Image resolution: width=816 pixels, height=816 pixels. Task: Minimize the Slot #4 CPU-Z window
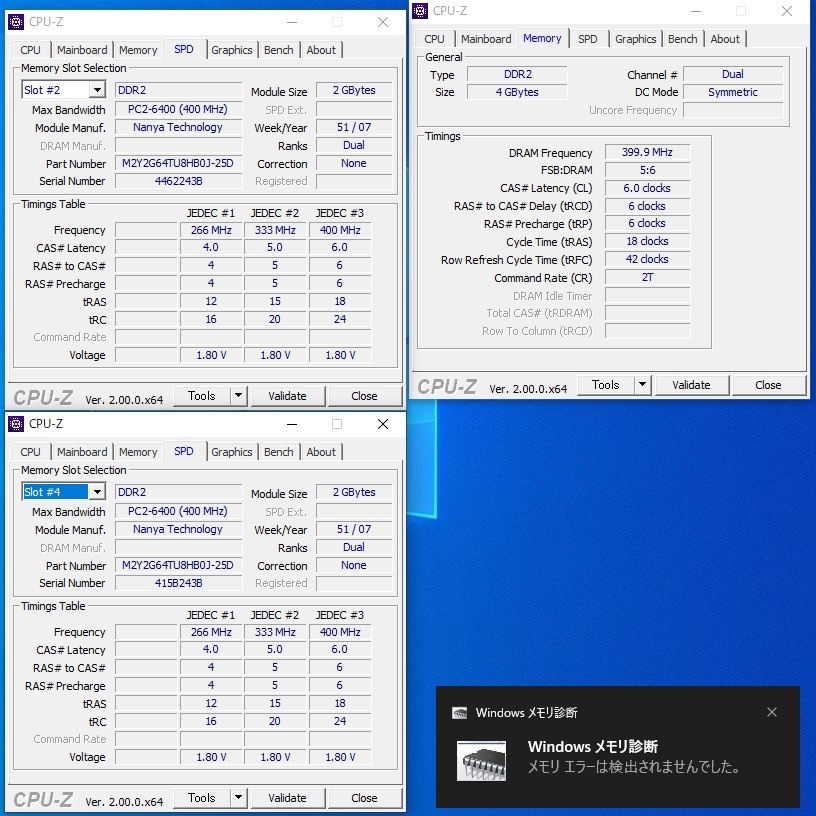292,424
